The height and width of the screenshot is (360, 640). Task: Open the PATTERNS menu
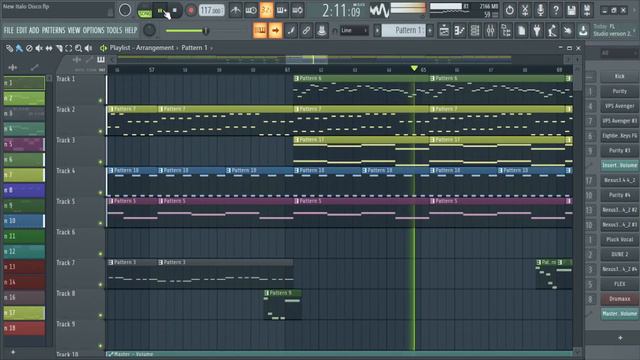[x=53, y=31]
